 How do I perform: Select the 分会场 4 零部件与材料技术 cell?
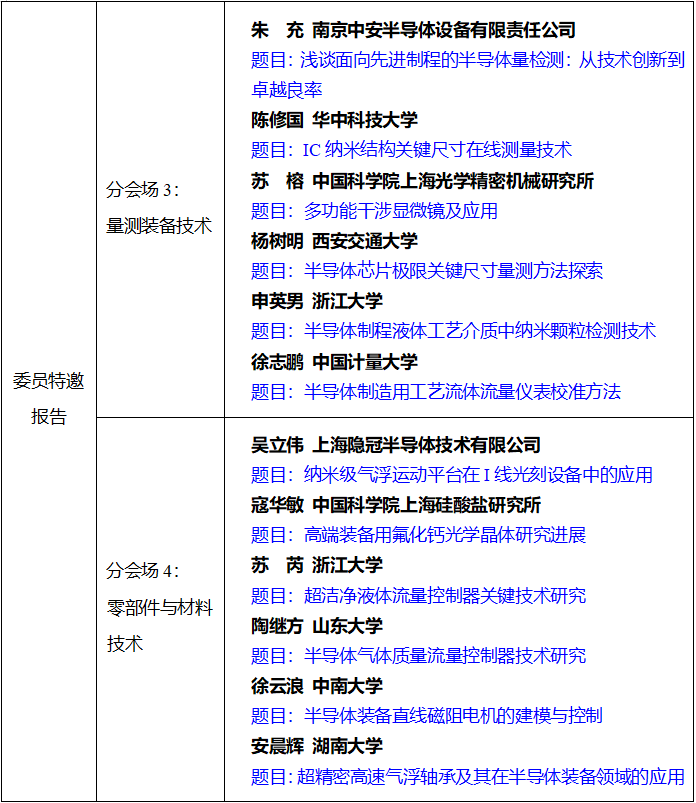tap(159, 607)
